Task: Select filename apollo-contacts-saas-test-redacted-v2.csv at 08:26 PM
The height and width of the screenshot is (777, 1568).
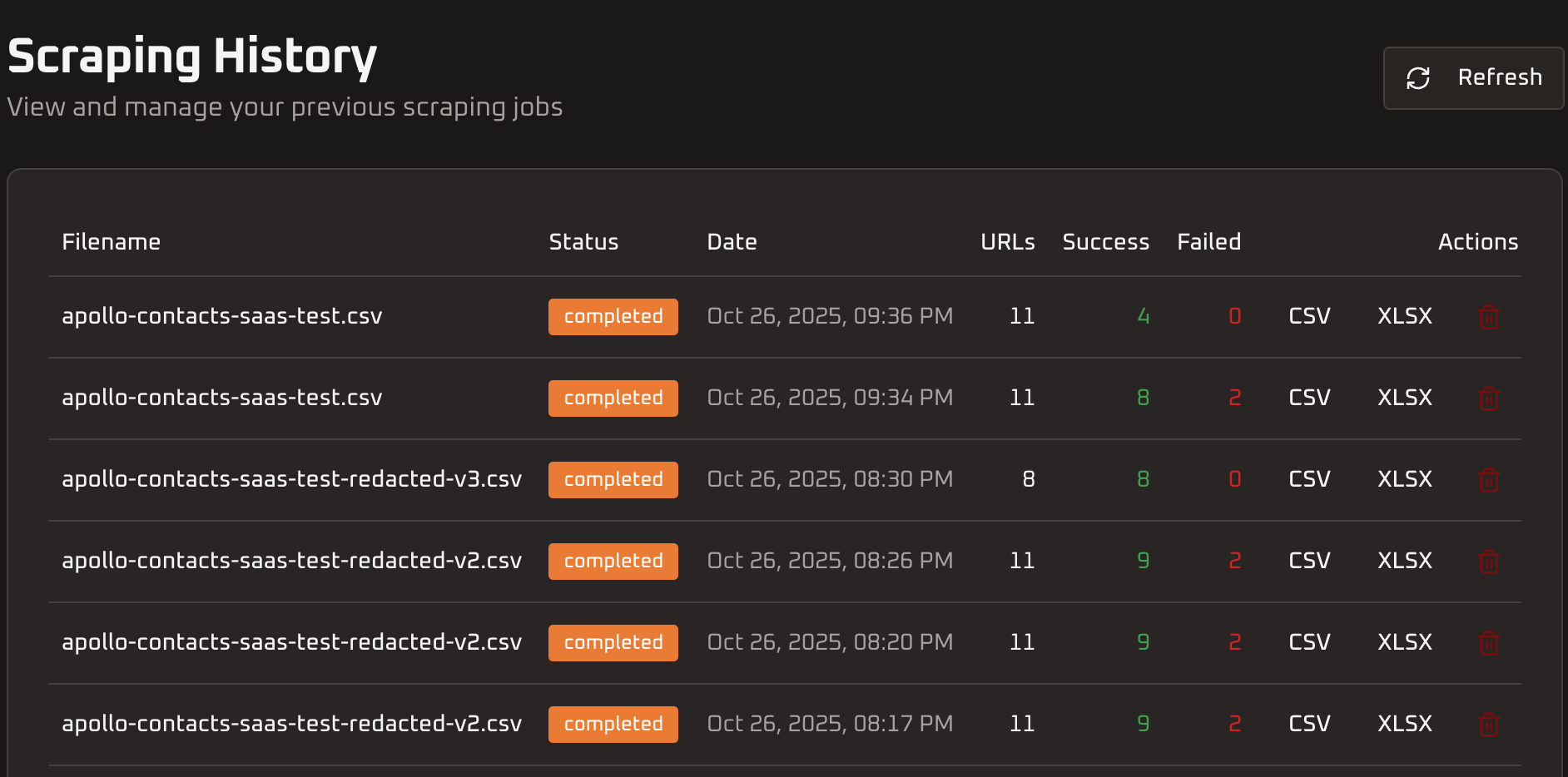Action: click(291, 561)
